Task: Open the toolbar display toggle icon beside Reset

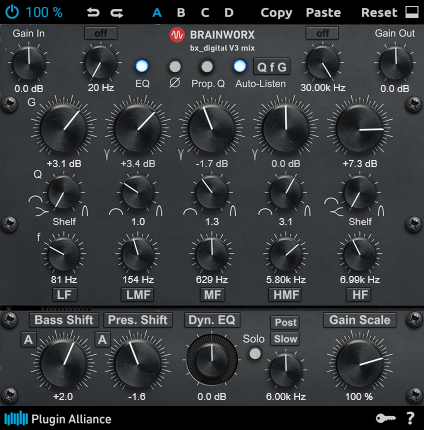Action: pos(412,12)
